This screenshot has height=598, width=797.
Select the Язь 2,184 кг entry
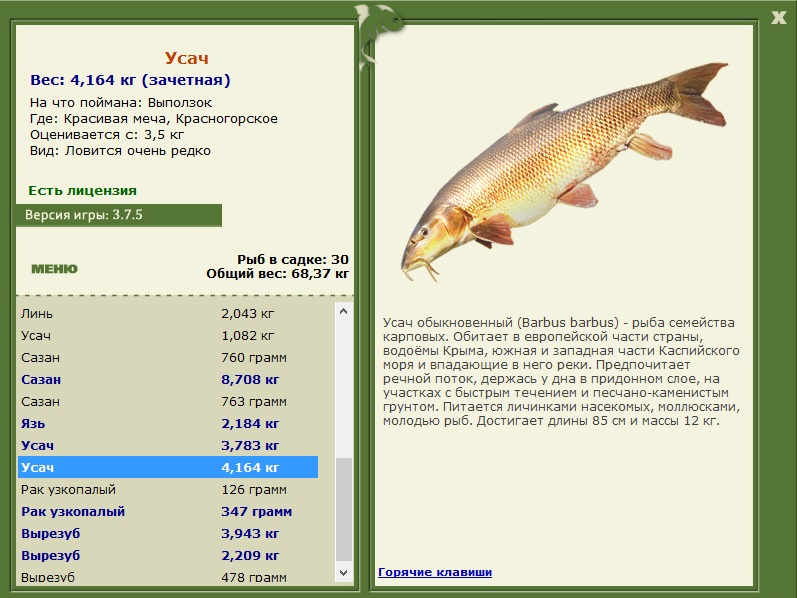(168, 423)
